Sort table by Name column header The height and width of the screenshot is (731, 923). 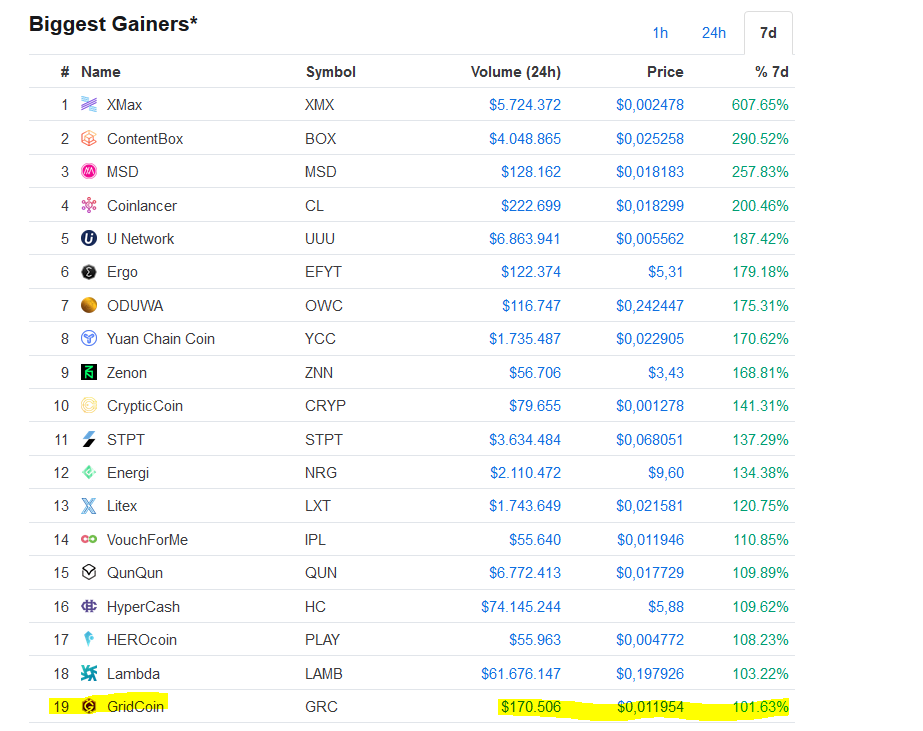101,72
